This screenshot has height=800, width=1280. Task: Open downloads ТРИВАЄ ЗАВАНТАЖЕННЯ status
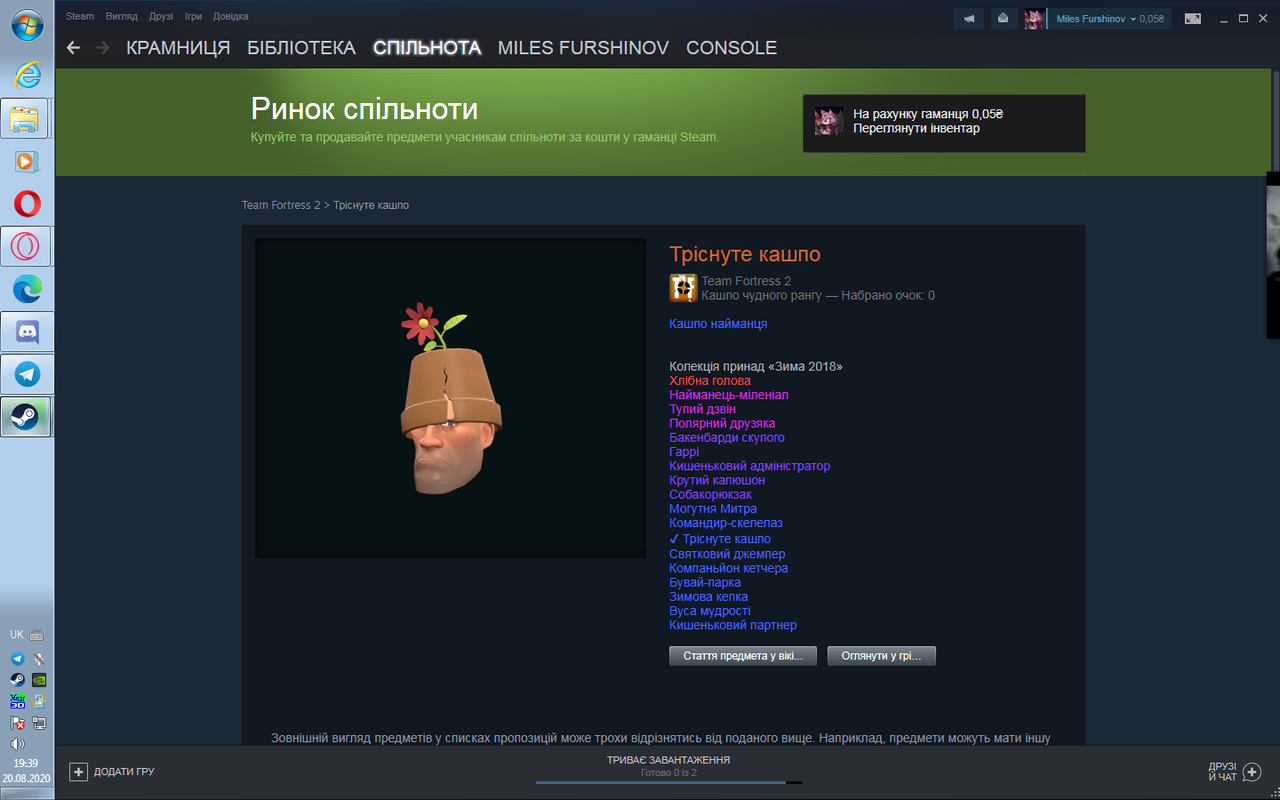click(668, 760)
